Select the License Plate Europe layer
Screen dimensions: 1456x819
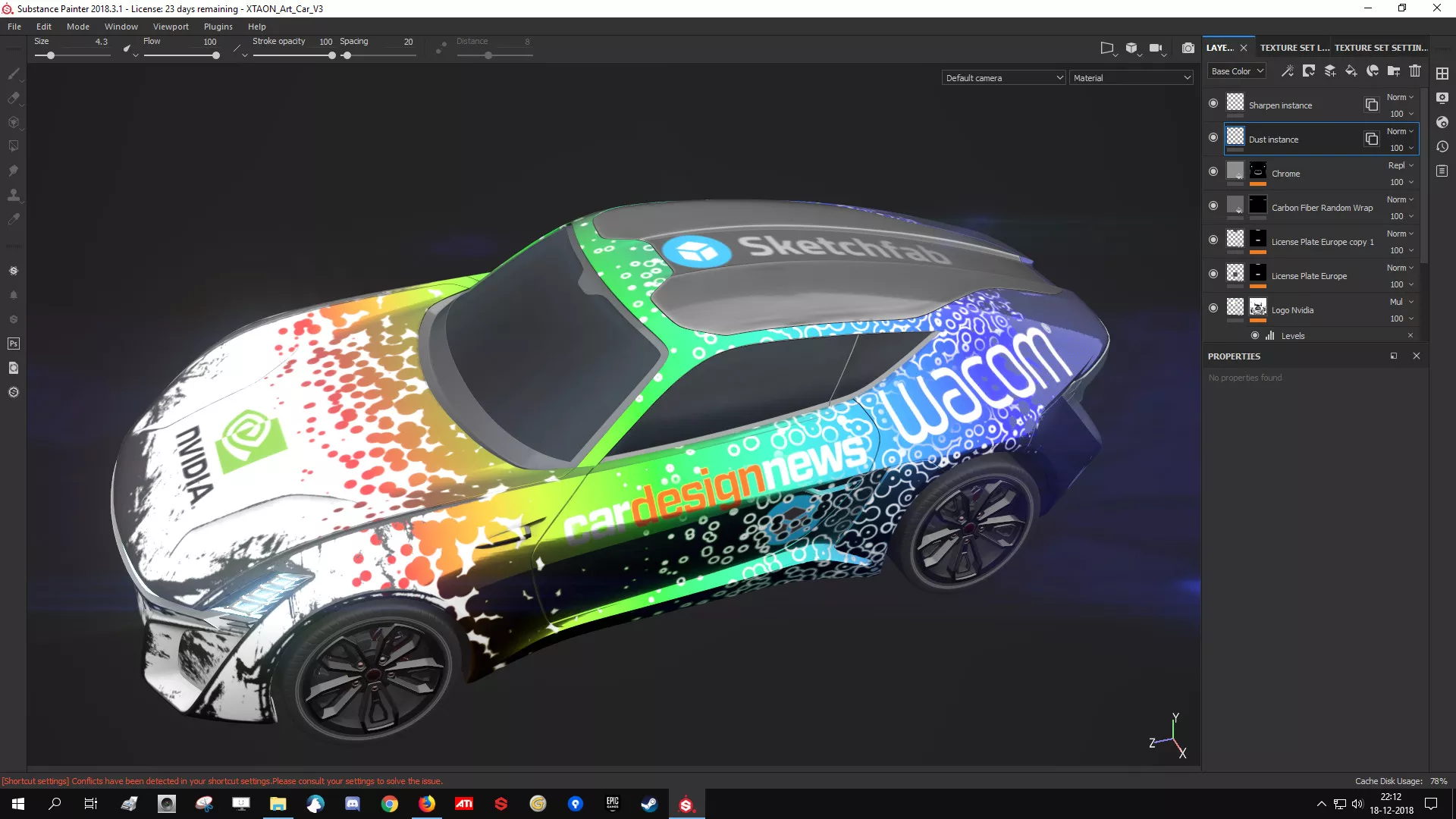point(1309,276)
